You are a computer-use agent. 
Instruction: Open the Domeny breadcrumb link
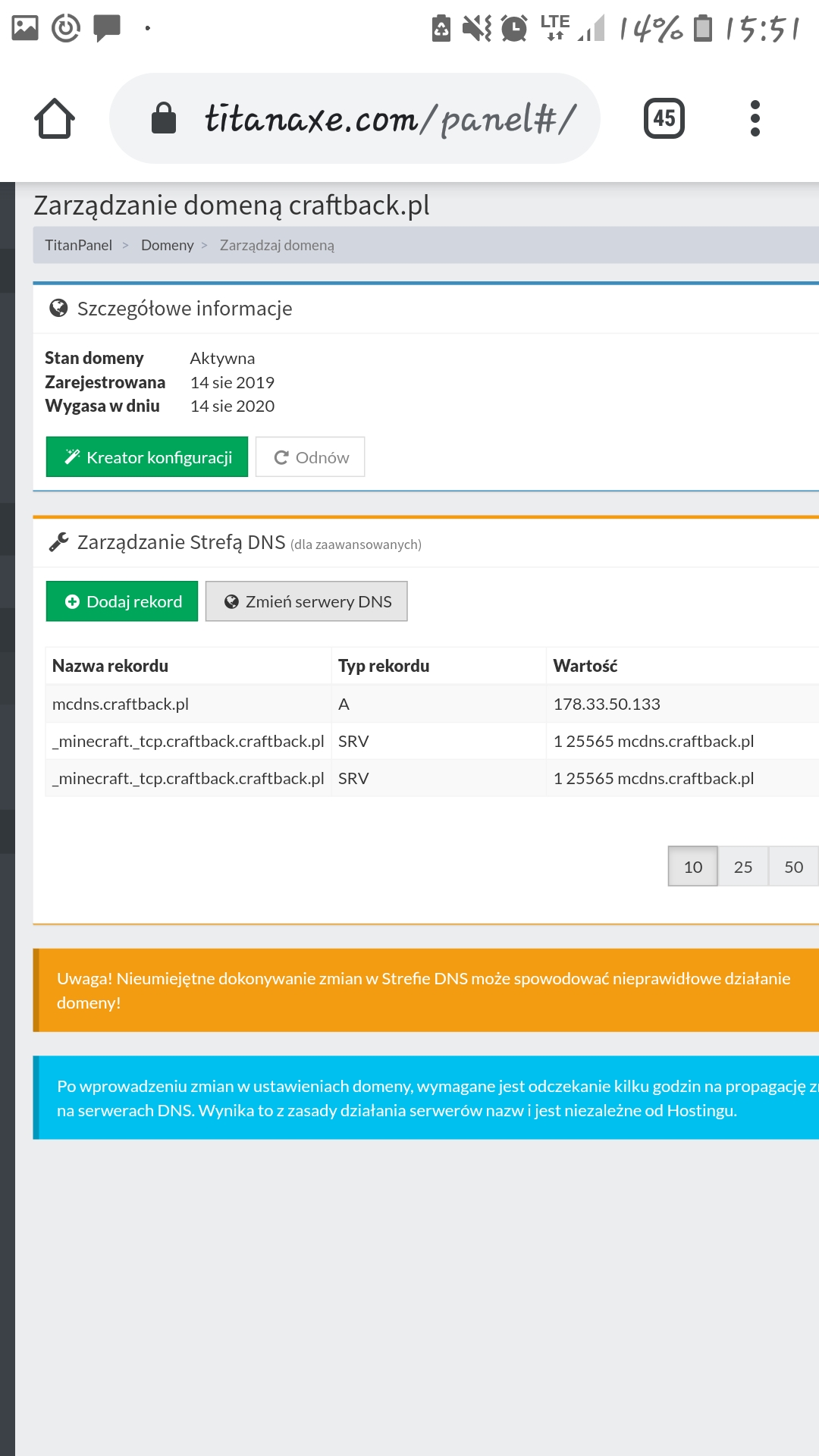tap(167, 245)
